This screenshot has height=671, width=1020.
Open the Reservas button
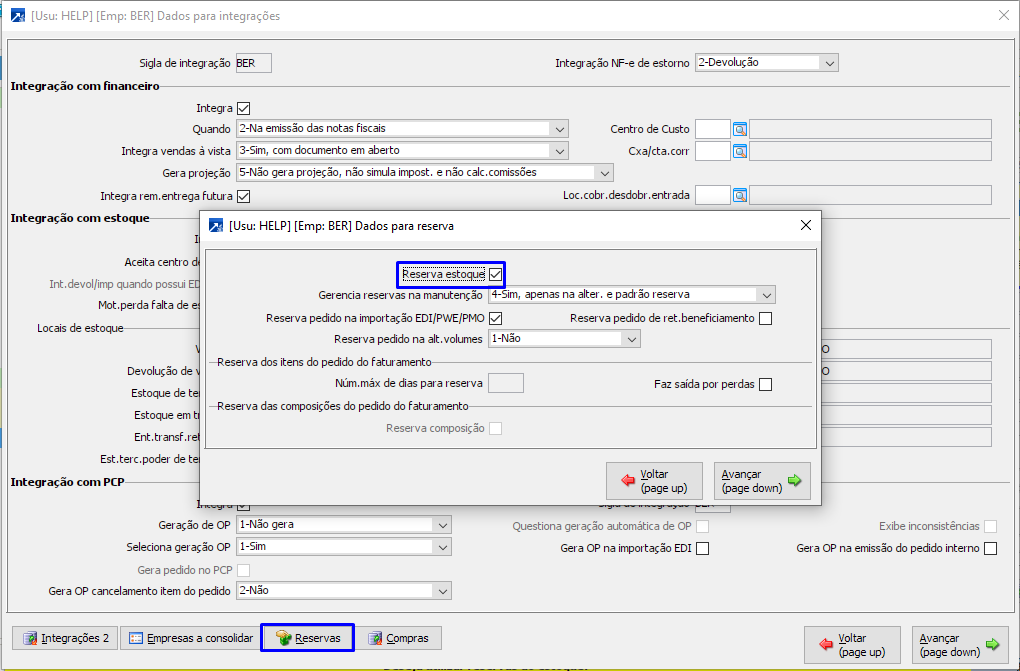tap(308, 638)
